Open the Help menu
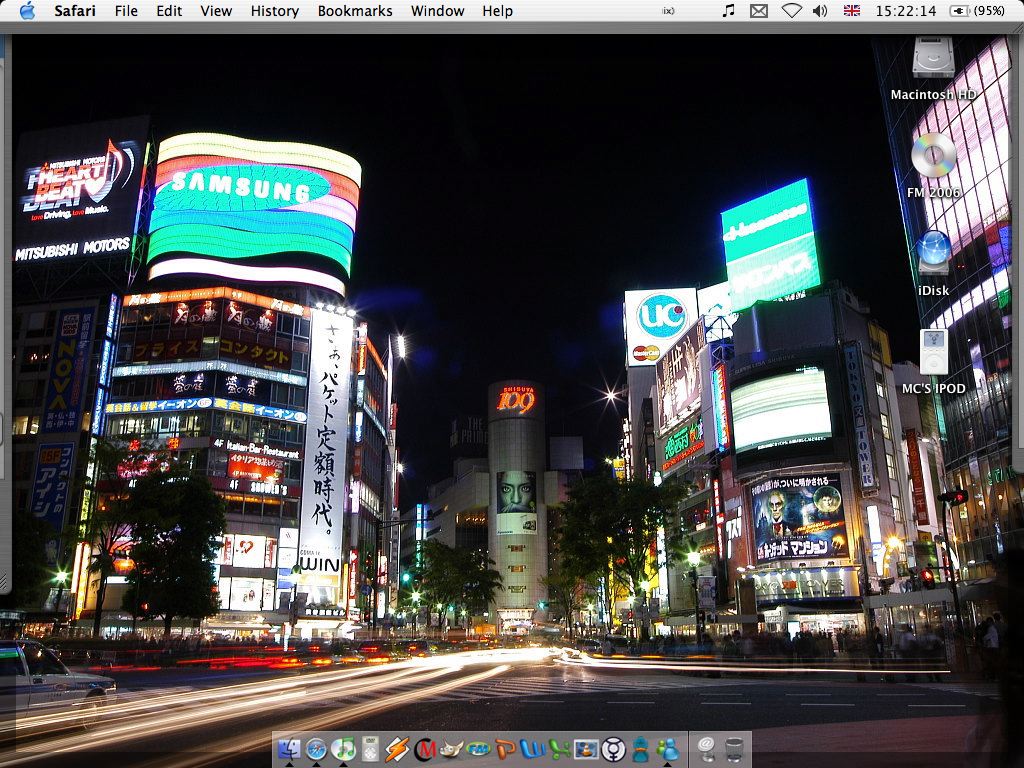This screenshot has width=1024, height=768. [498, 11]
